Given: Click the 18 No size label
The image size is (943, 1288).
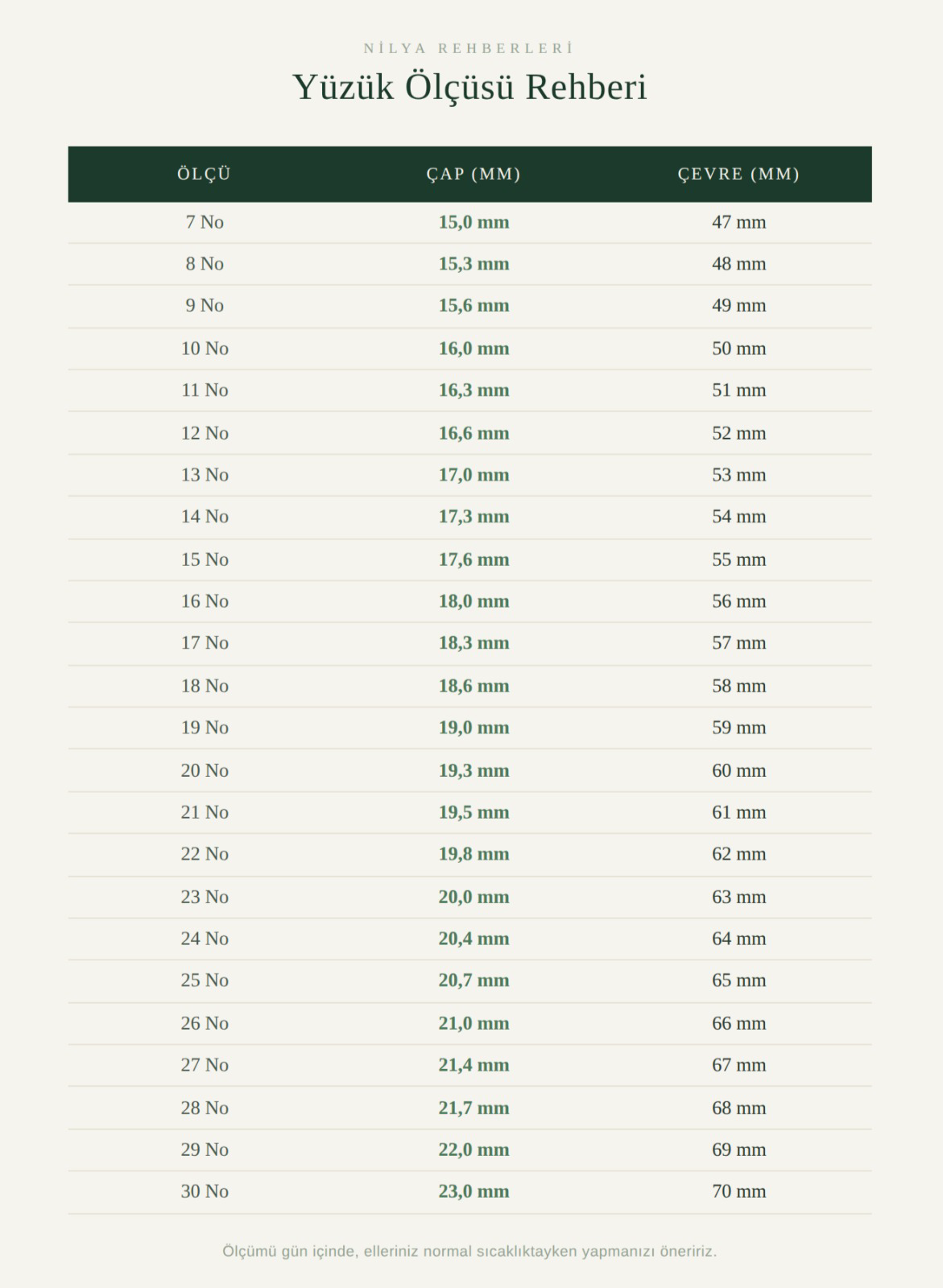Looking at the screenshot, I should point(205,686).
